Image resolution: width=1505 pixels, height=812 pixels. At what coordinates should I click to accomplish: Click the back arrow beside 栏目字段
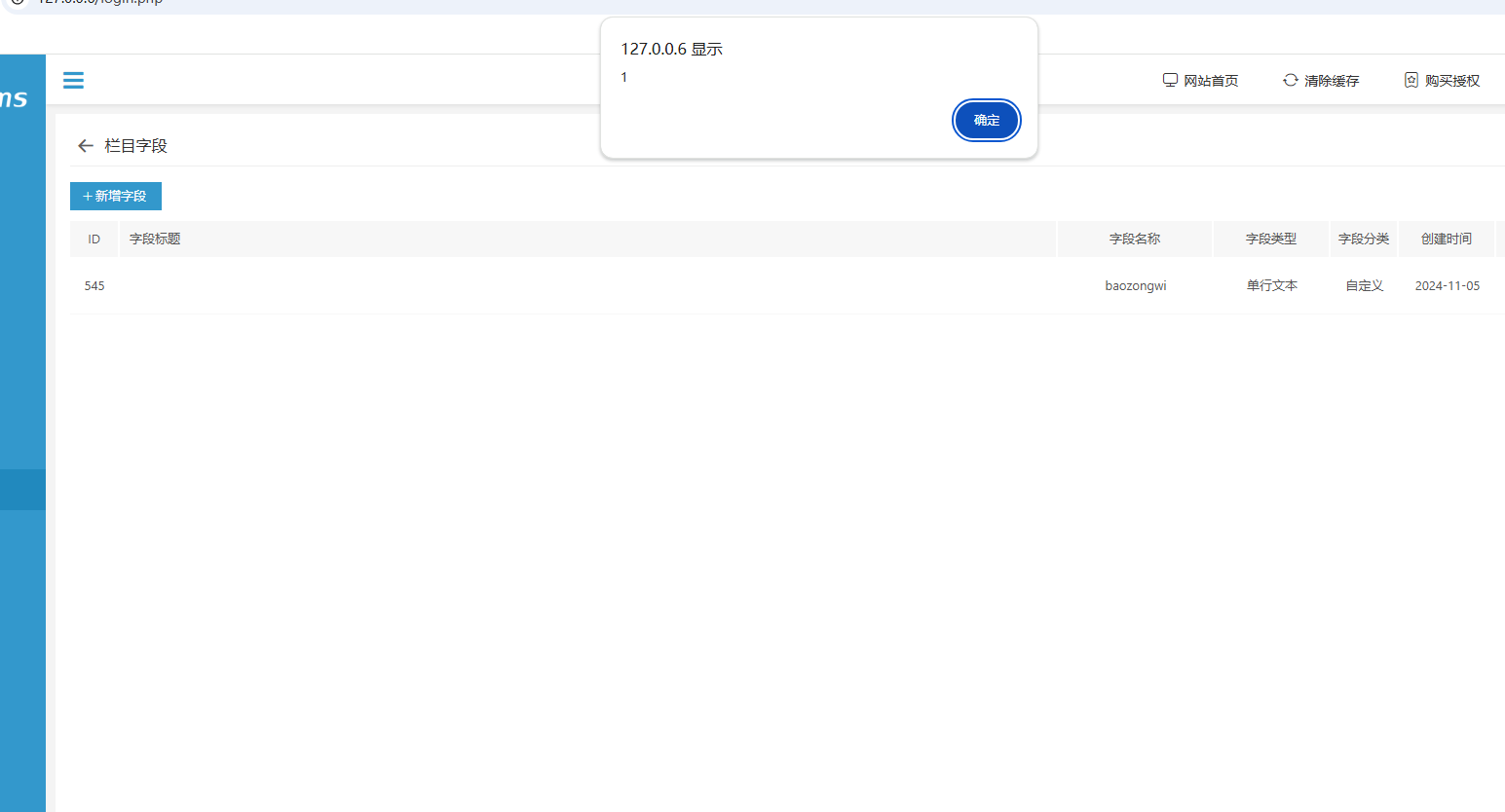[x=86, y=146]
